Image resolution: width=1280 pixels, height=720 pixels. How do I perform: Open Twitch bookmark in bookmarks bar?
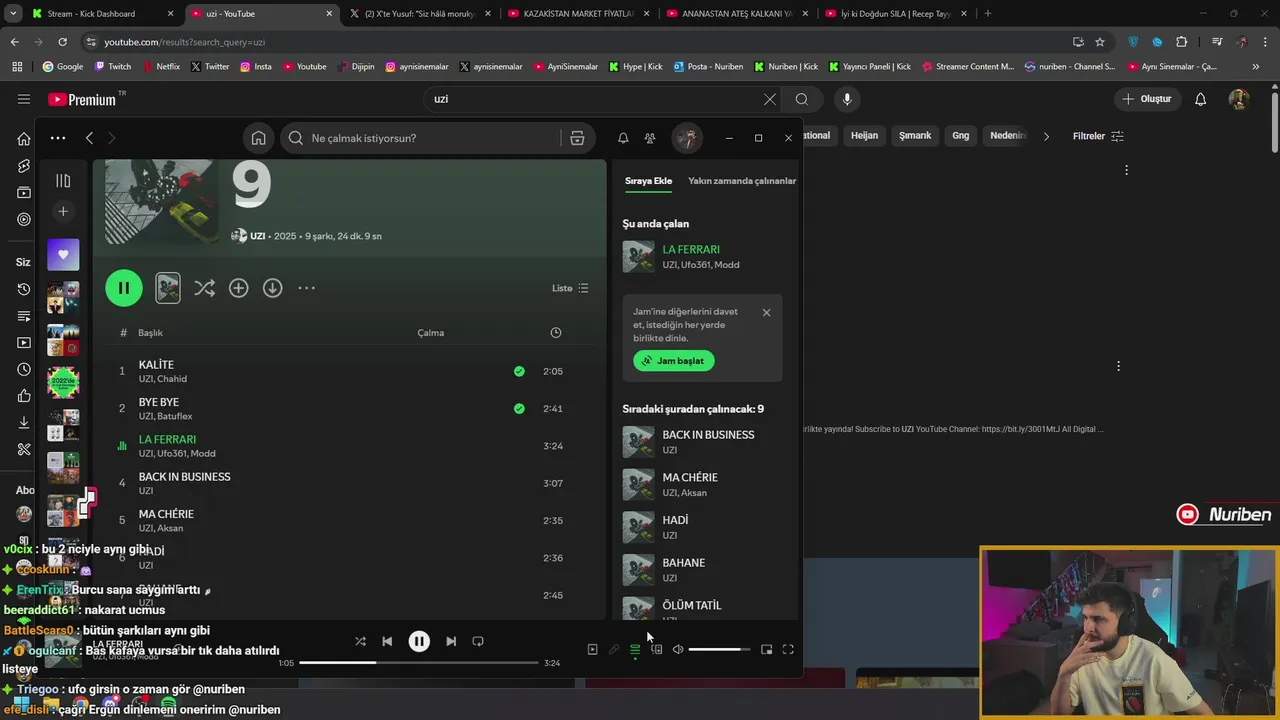coord(112,67)
